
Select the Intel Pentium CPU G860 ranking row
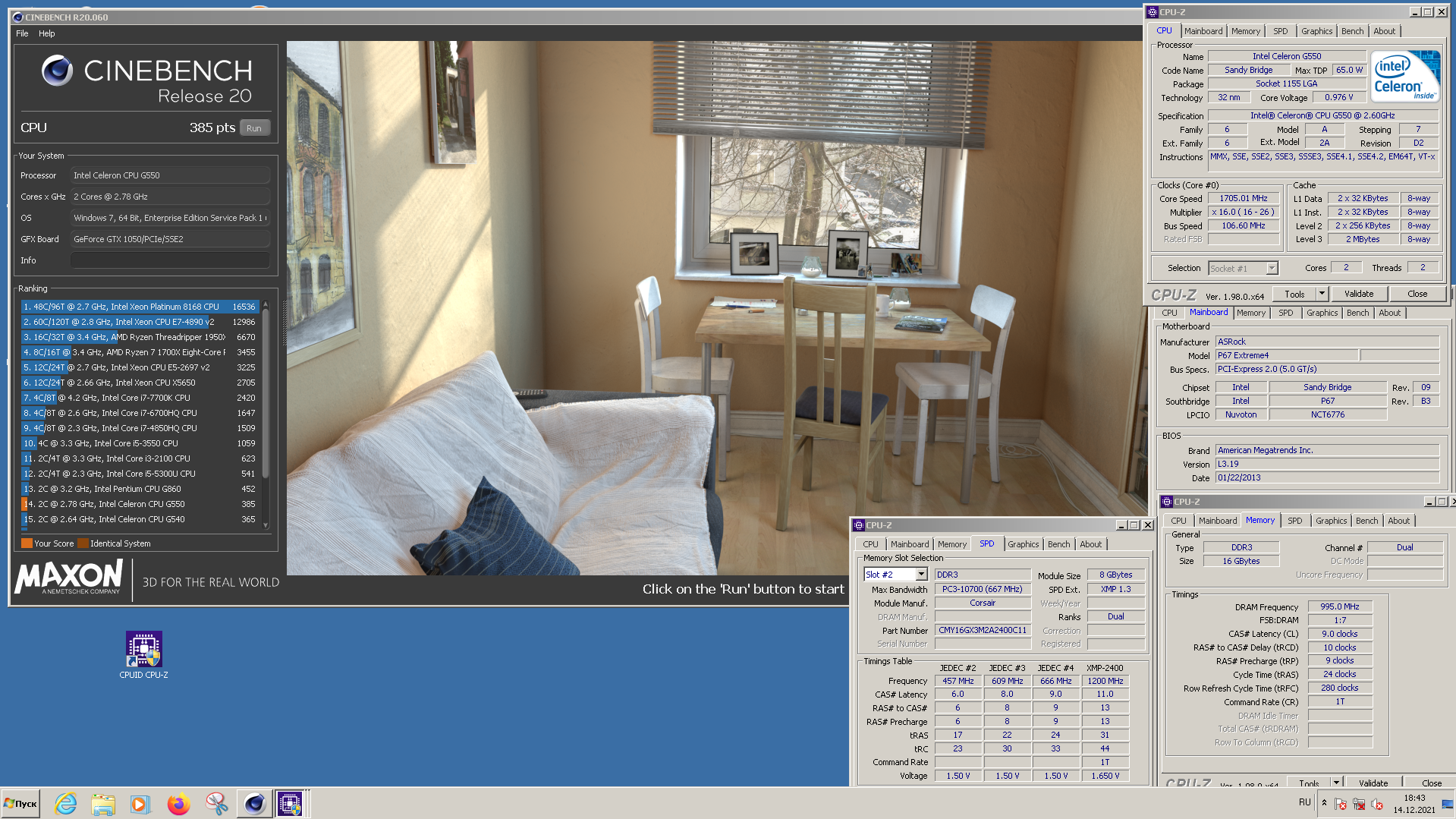coord(140,489)
